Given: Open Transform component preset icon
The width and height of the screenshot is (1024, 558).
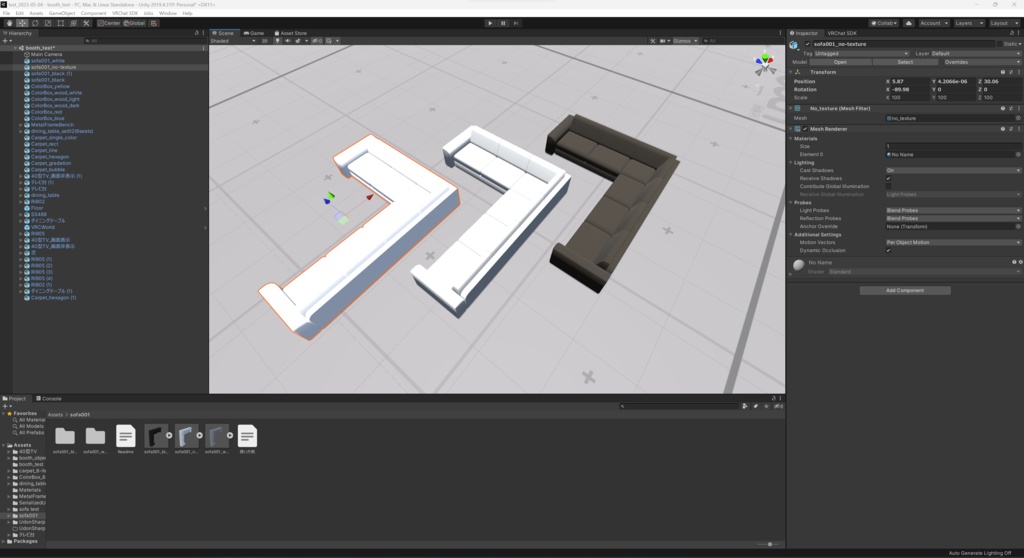Looking at the screenshot, I should (1010, 72).
